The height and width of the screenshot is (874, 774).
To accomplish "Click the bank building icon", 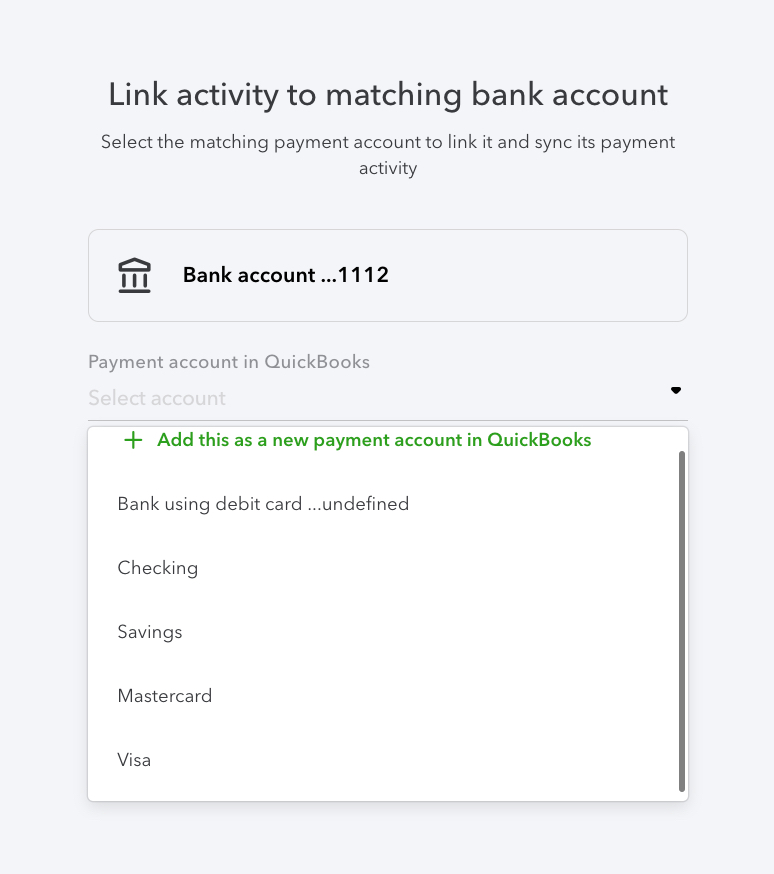I will coord(134,274).
